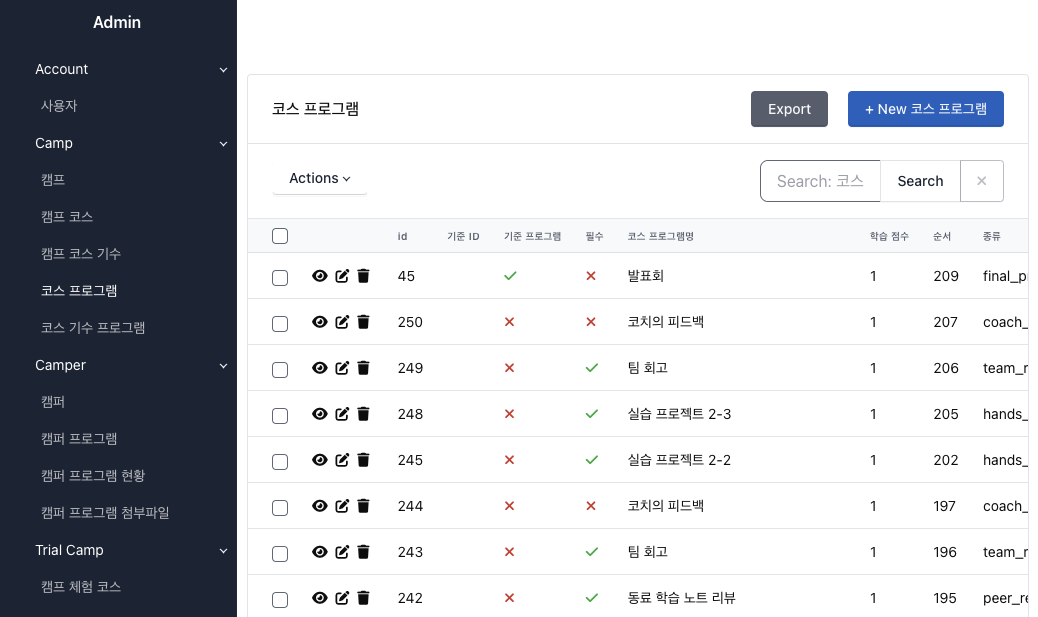The height and width of the screenshot is (617, 1038).
Task: Collapse the Trial Camp sidebar section
Action: (x=131, y=550)
